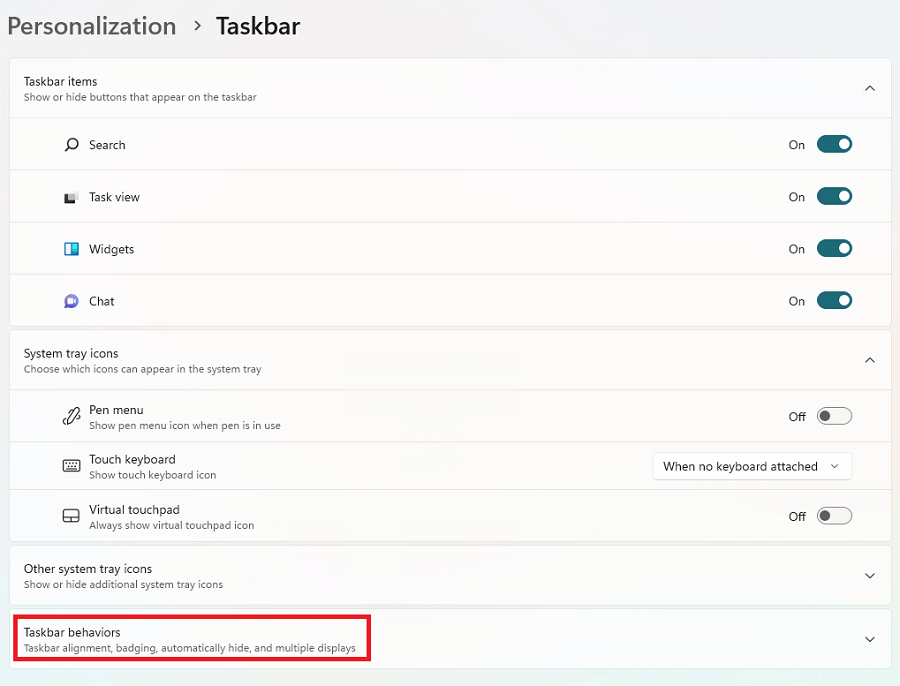Click the Pen menu icon
This screenshot has width=900, height=686.
(71, 416)
